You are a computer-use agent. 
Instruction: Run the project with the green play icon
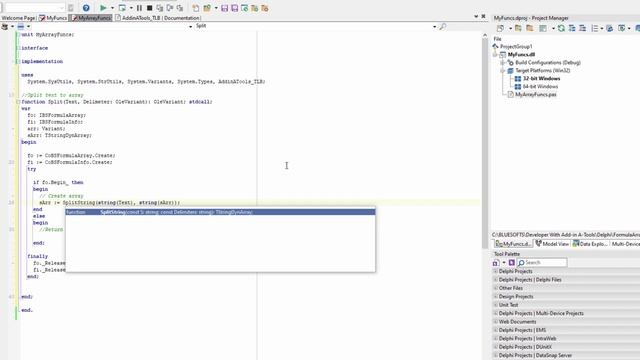(x=103, y=8)
